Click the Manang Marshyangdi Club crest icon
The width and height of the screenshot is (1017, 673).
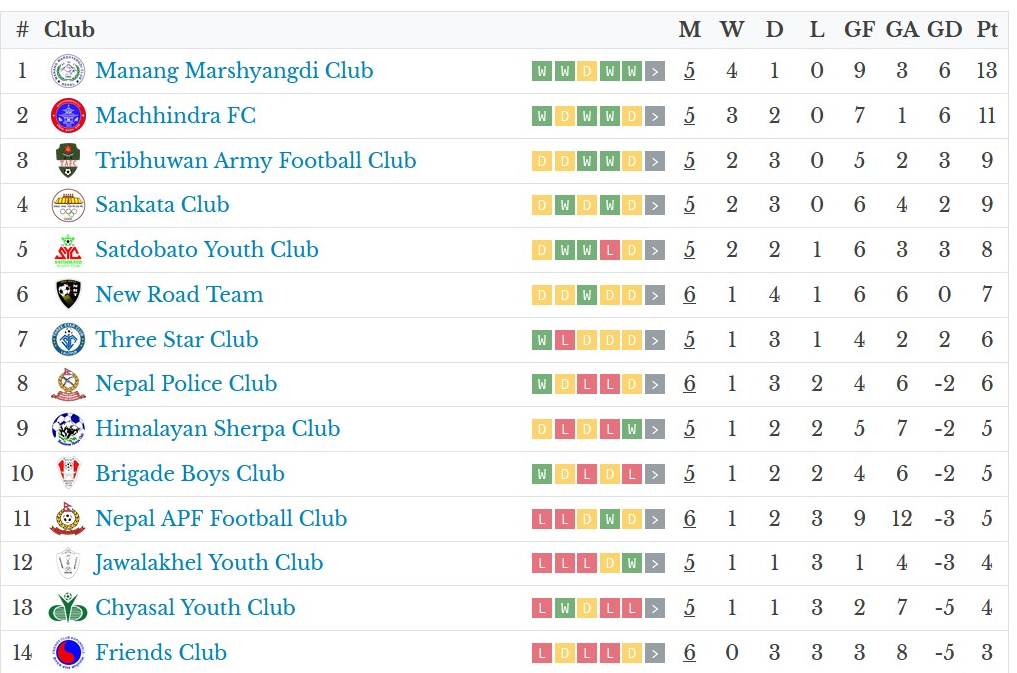pyautogui.click(x=68, y=71)
